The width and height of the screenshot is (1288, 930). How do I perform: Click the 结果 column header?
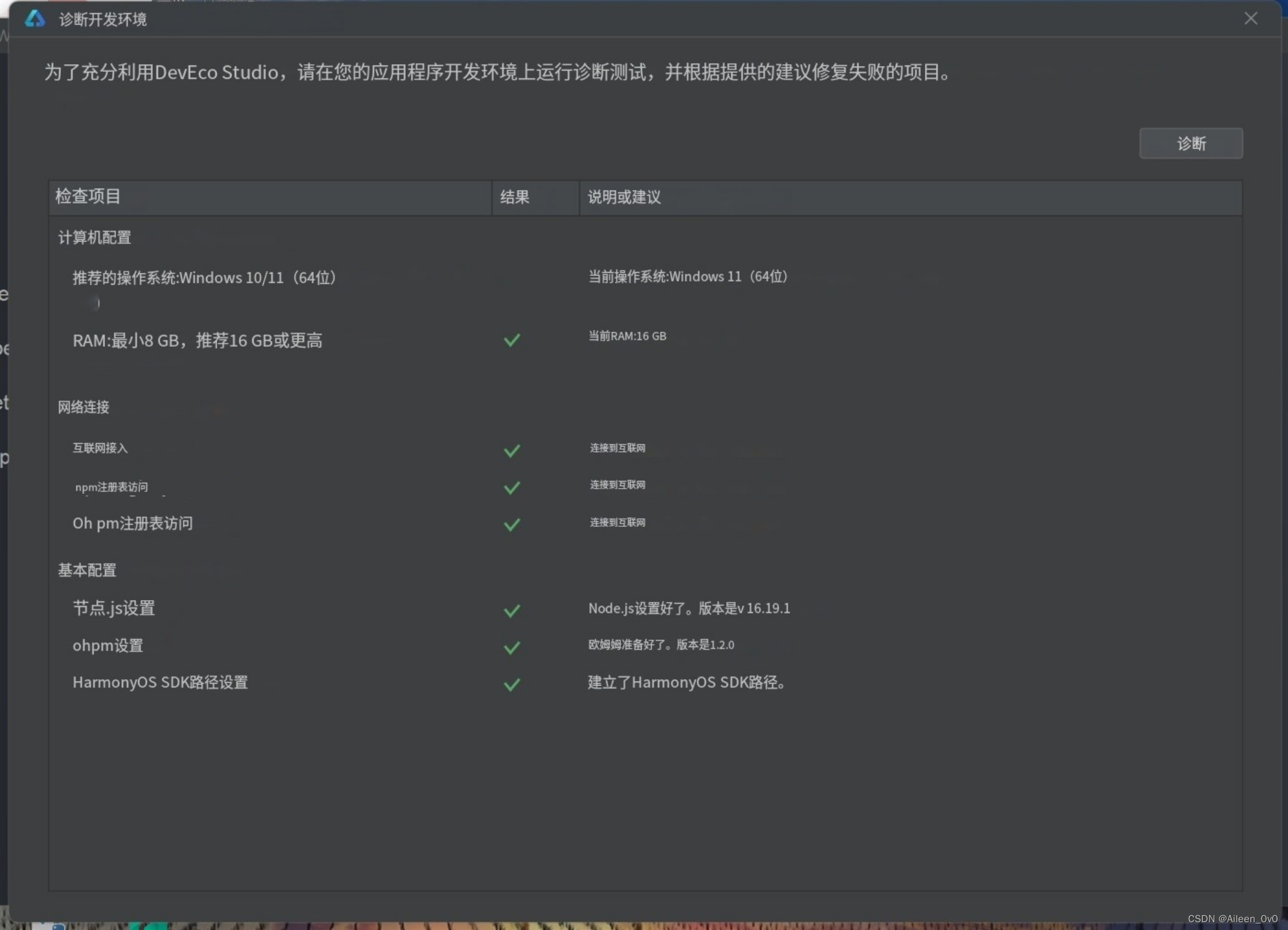pyautogui.click(x=515, y=198)
